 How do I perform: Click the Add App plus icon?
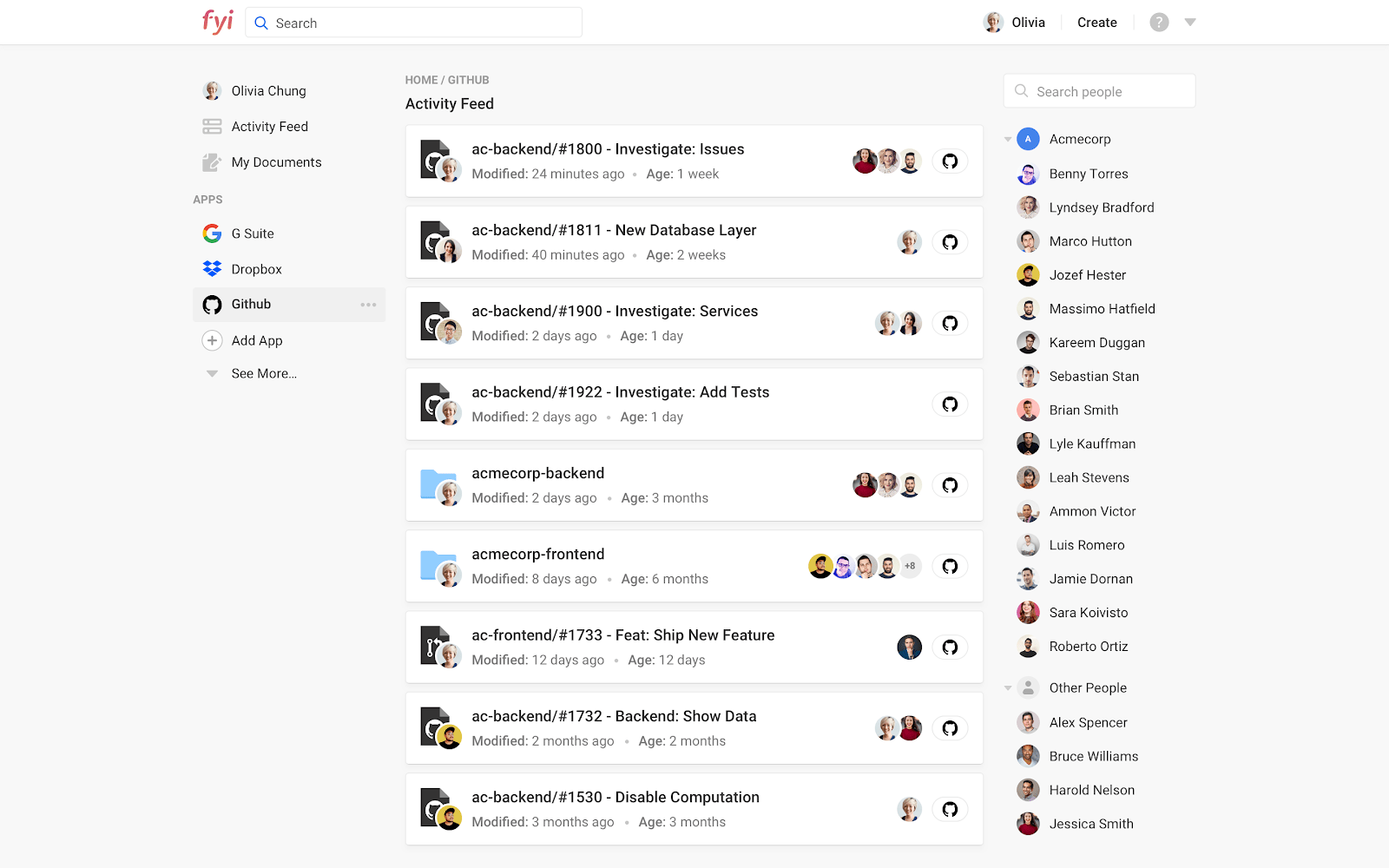pyautogui.click(x=212, y=341)
